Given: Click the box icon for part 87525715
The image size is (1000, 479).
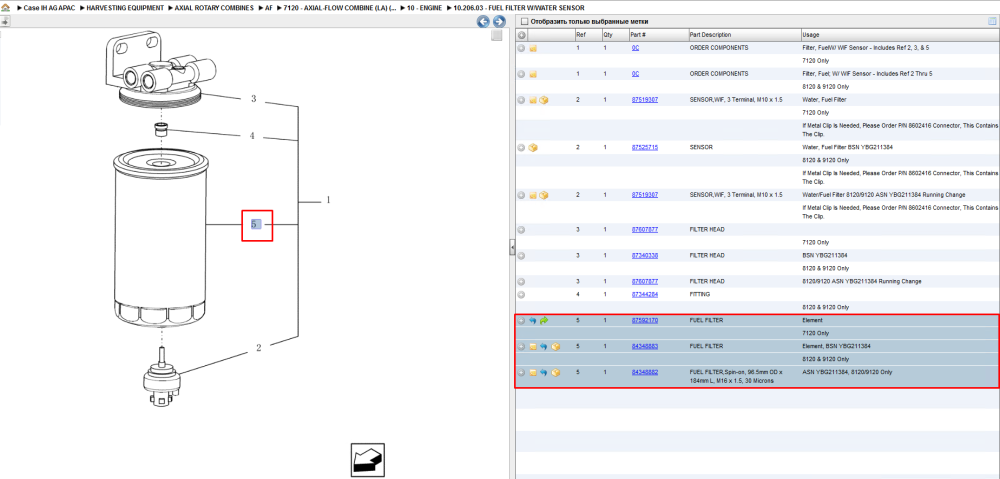Looking at the screenshot, I should [533, 147].
